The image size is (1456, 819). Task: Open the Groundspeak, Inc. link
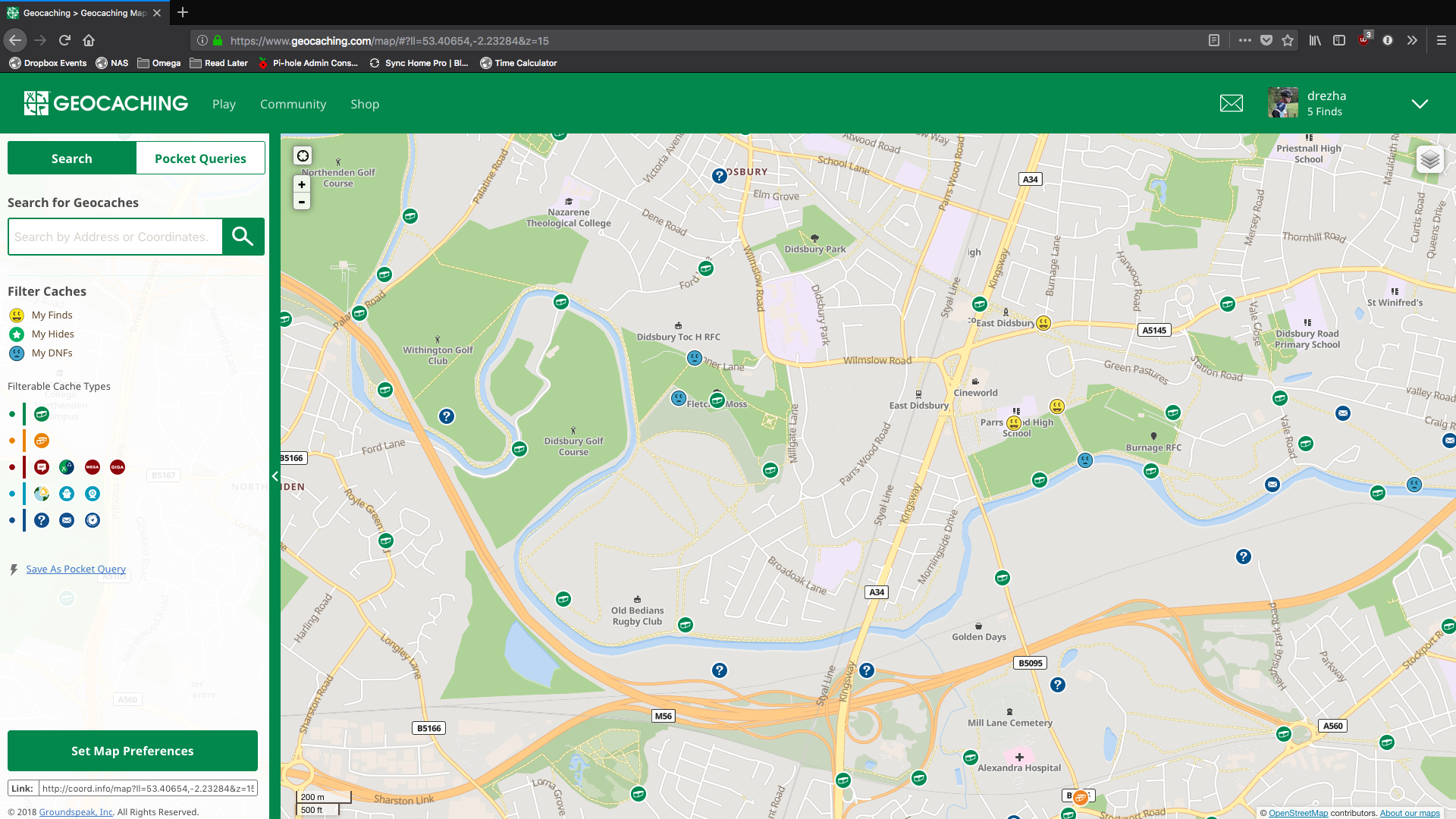76,811
